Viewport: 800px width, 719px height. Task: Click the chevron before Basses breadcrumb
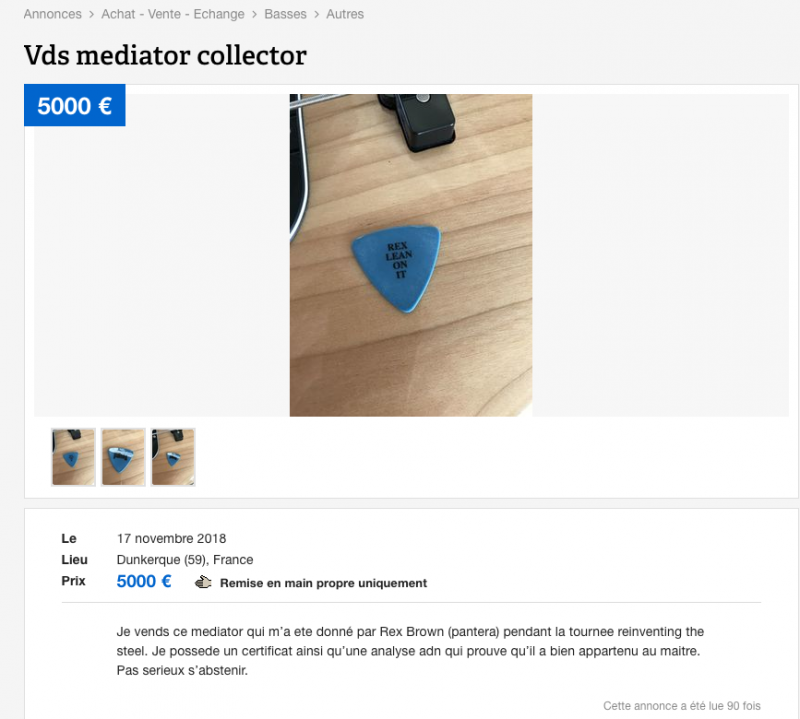tap(254, 14)
